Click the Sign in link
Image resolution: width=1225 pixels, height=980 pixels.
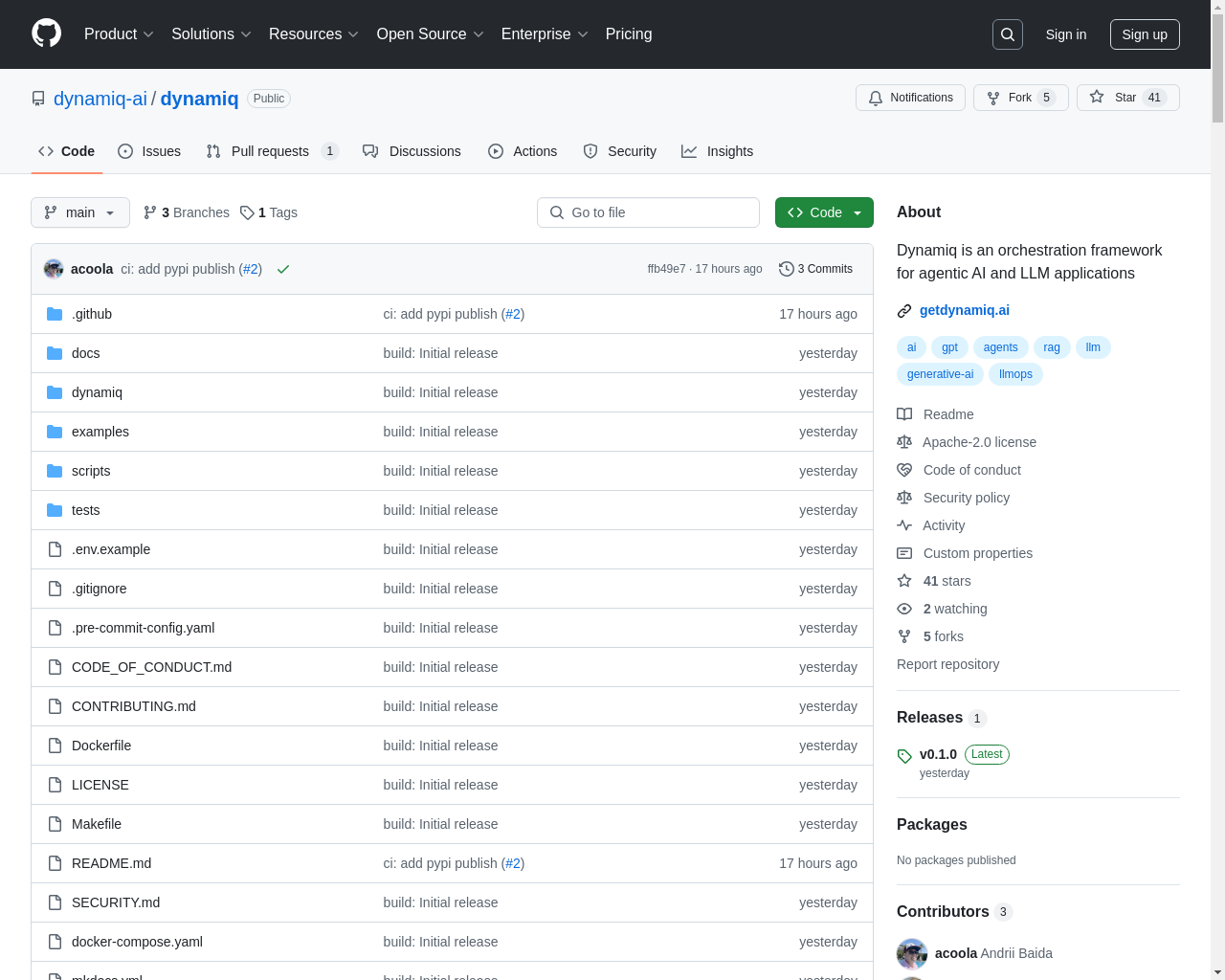tap(1066, 34)
